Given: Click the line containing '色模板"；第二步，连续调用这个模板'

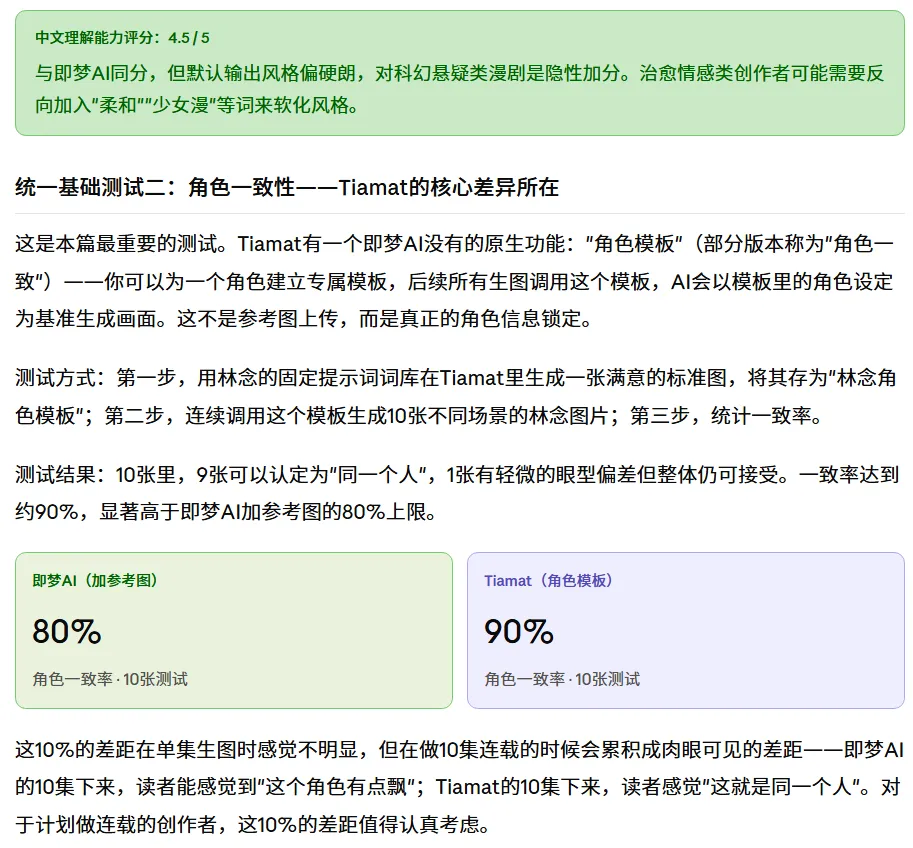Looking at the screenshot, I should (x=419, y=416).
